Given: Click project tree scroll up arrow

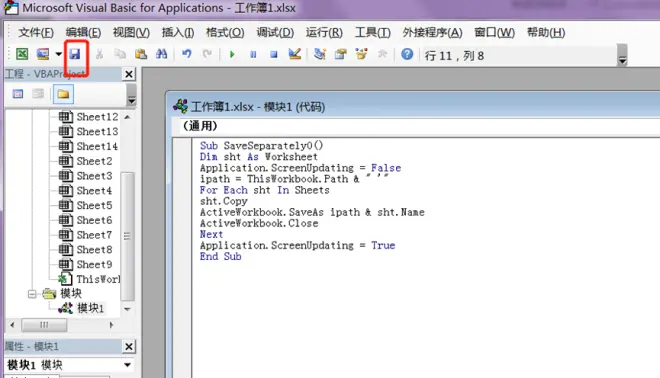Looking at the screenshot, I should click(x=128, y=117).
